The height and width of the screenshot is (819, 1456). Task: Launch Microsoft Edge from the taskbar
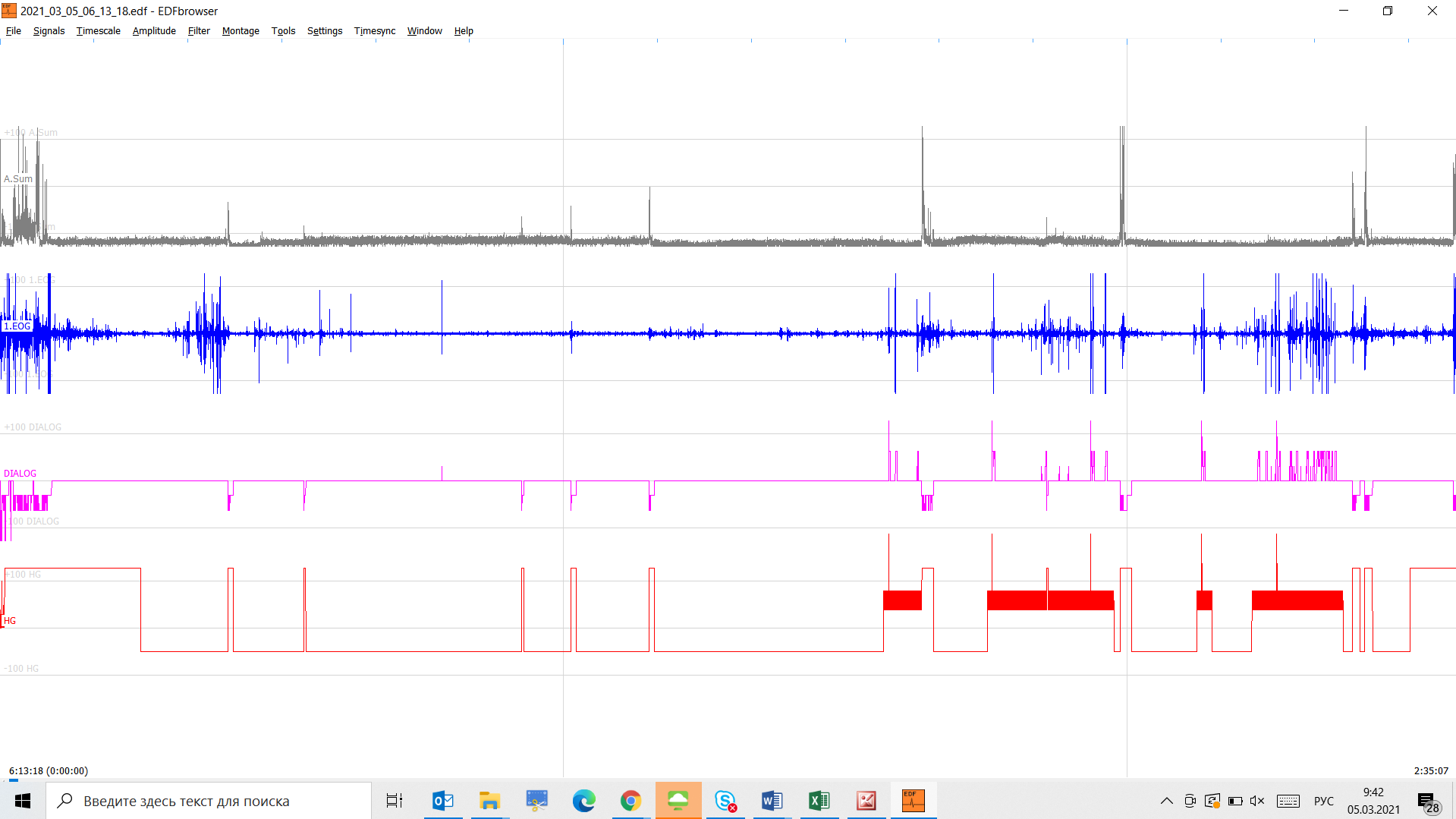pyautogui.click(x=584, y=801)
